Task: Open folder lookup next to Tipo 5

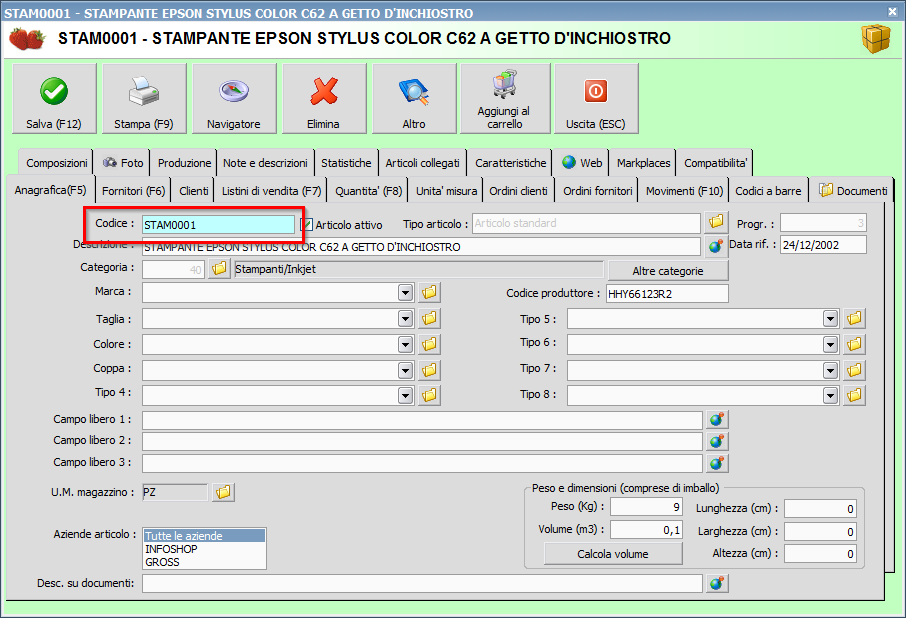Action: point(854,318)
